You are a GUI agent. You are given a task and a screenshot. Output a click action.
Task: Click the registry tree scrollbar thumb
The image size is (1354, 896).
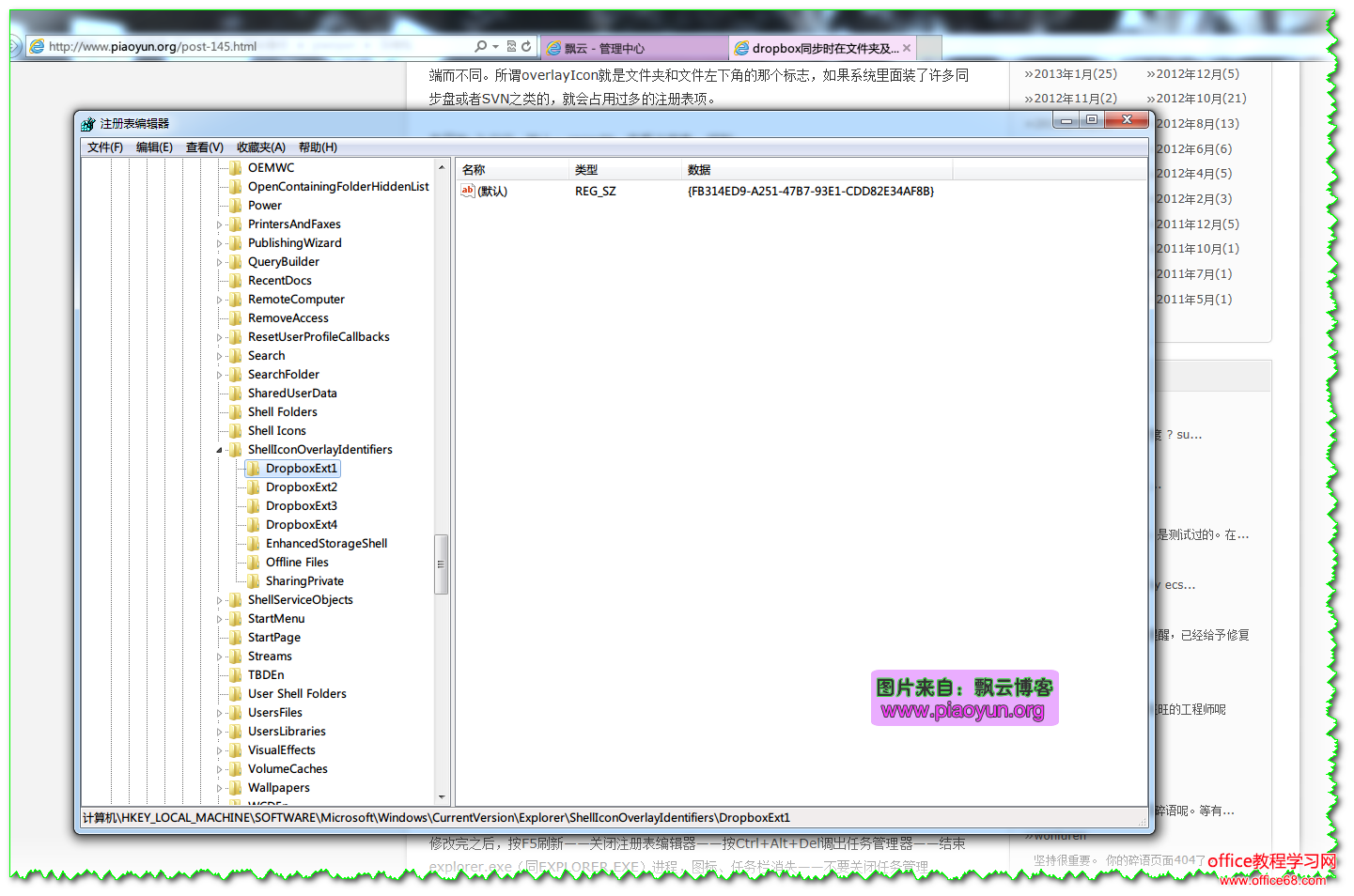pos(441,564)
